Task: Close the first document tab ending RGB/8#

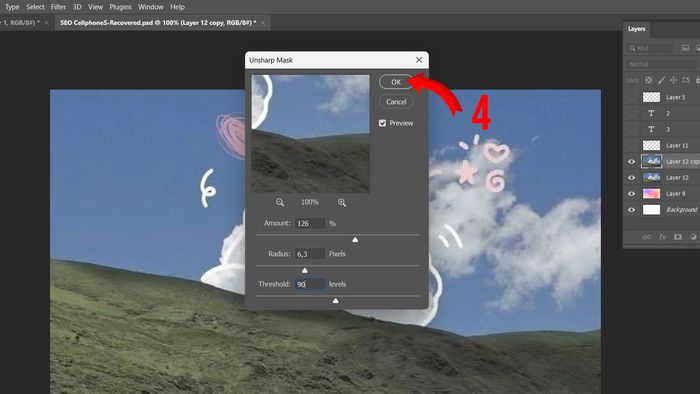Action: click(x=46, y=22)
